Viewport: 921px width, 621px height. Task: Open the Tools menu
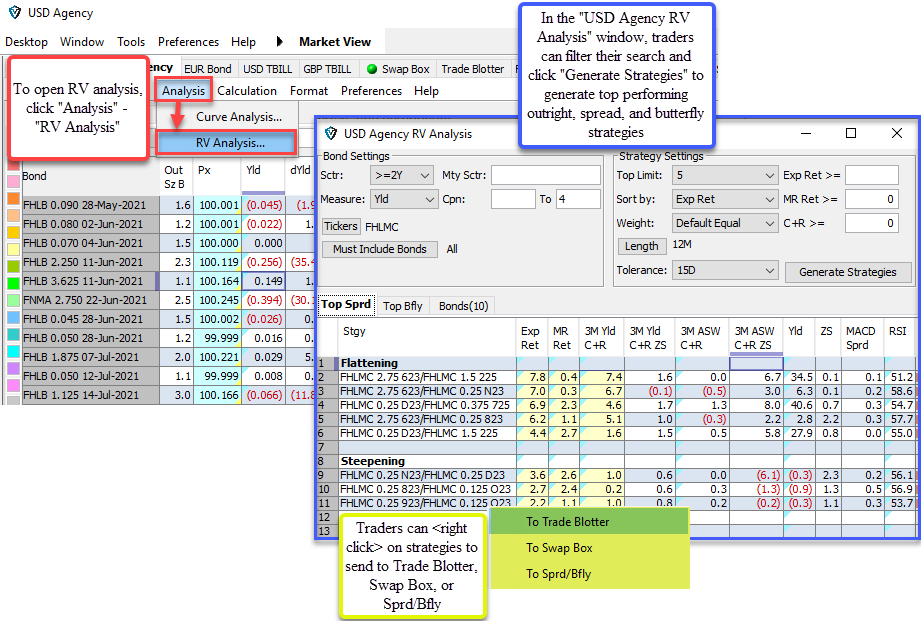130,42
